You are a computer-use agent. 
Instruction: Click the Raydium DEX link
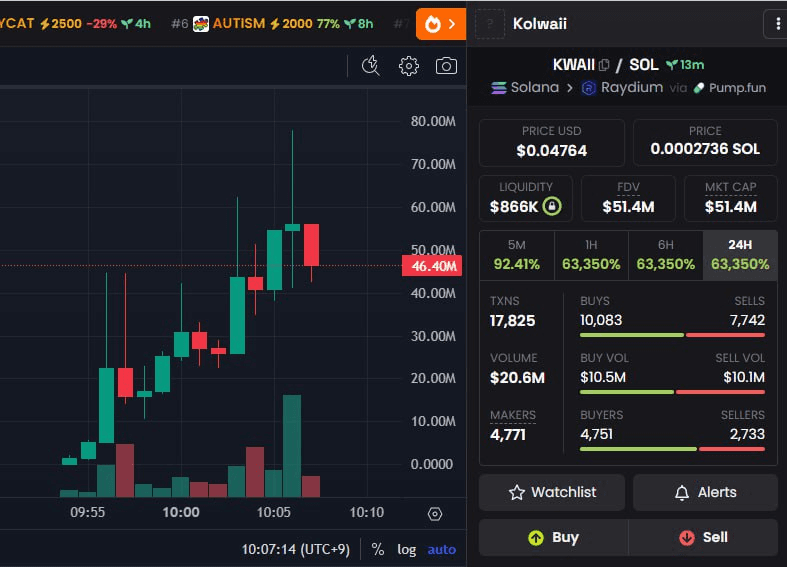[622, 87]
